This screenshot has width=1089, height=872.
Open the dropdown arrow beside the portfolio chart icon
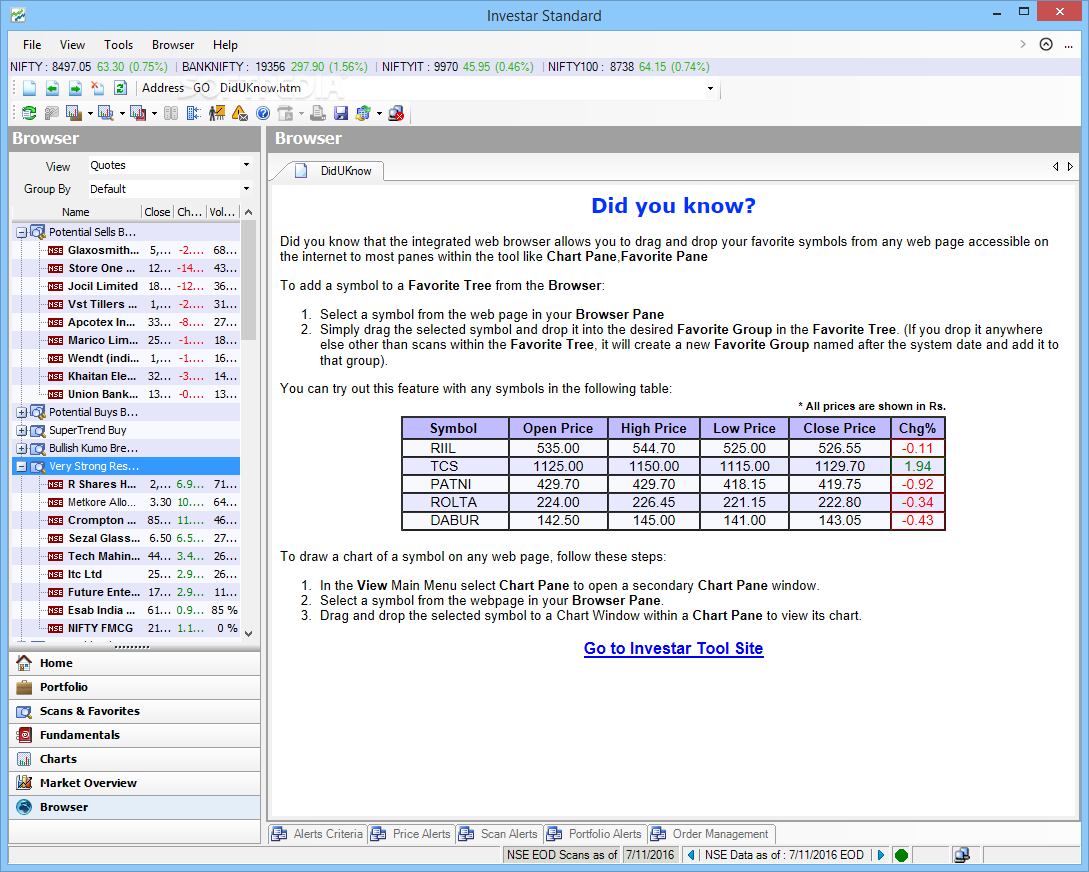pyautogui.click(x=90, y=114)
